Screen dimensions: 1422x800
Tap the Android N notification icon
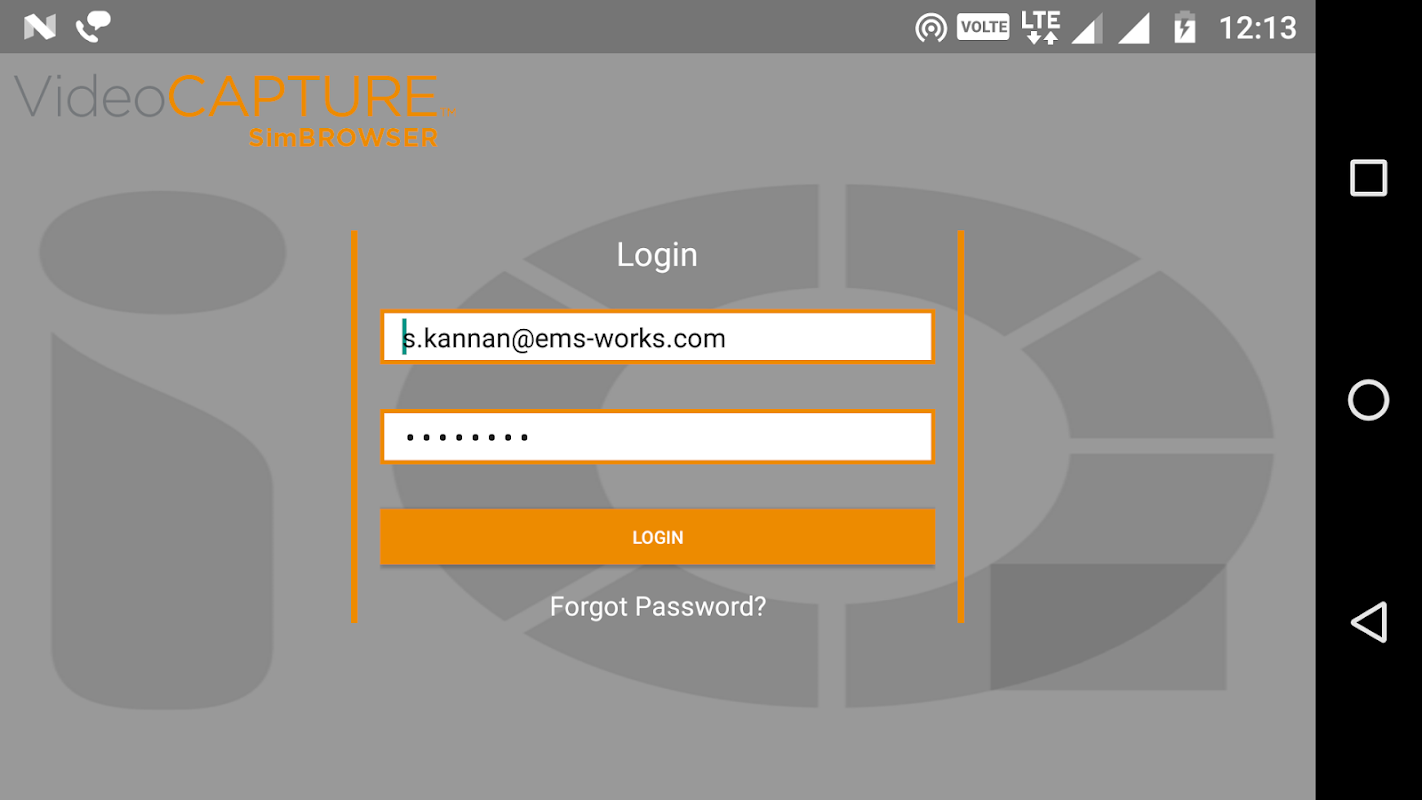[40, 27]
